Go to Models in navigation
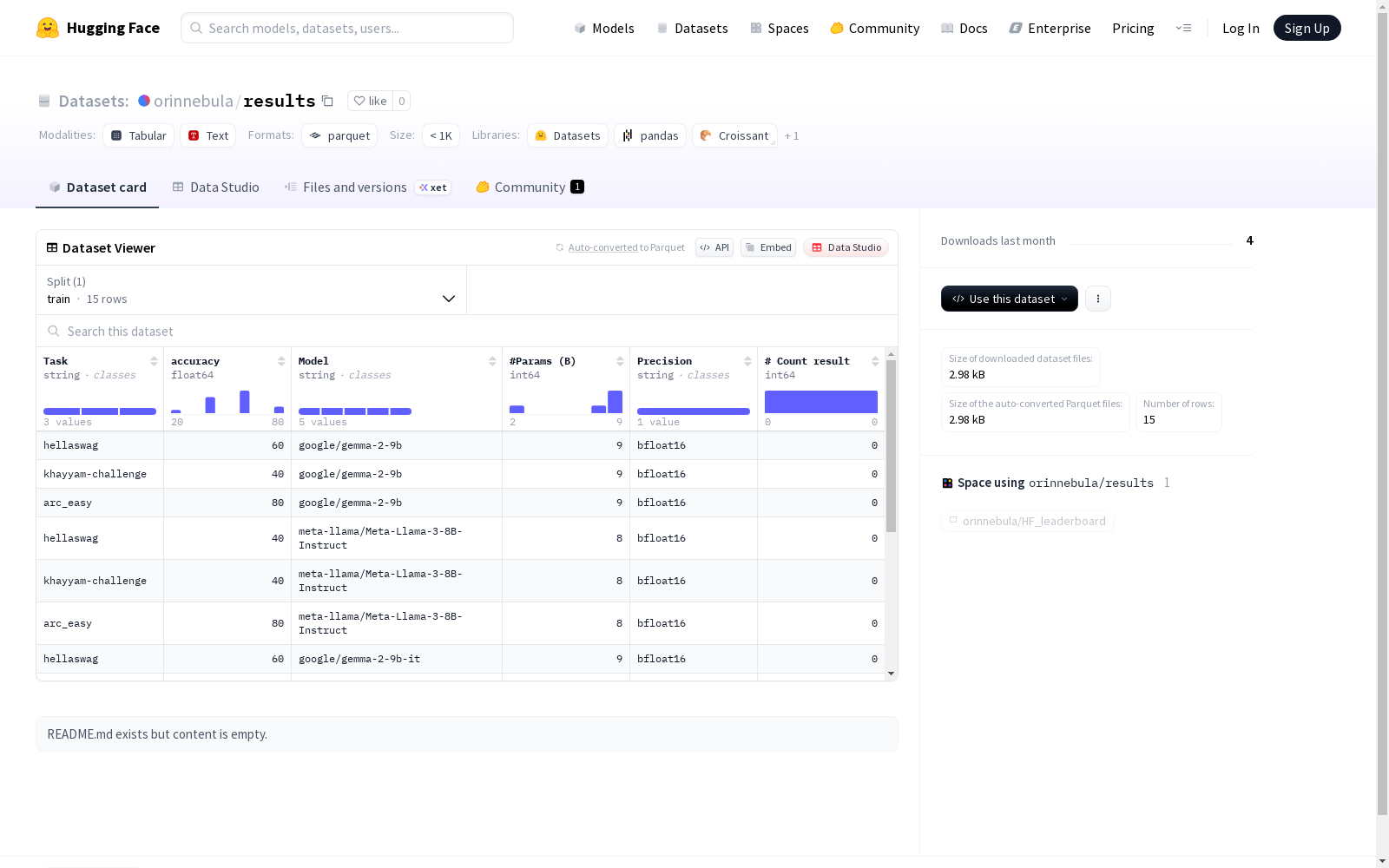This screenshot has width=1389, height=868. tap(604, 28)
